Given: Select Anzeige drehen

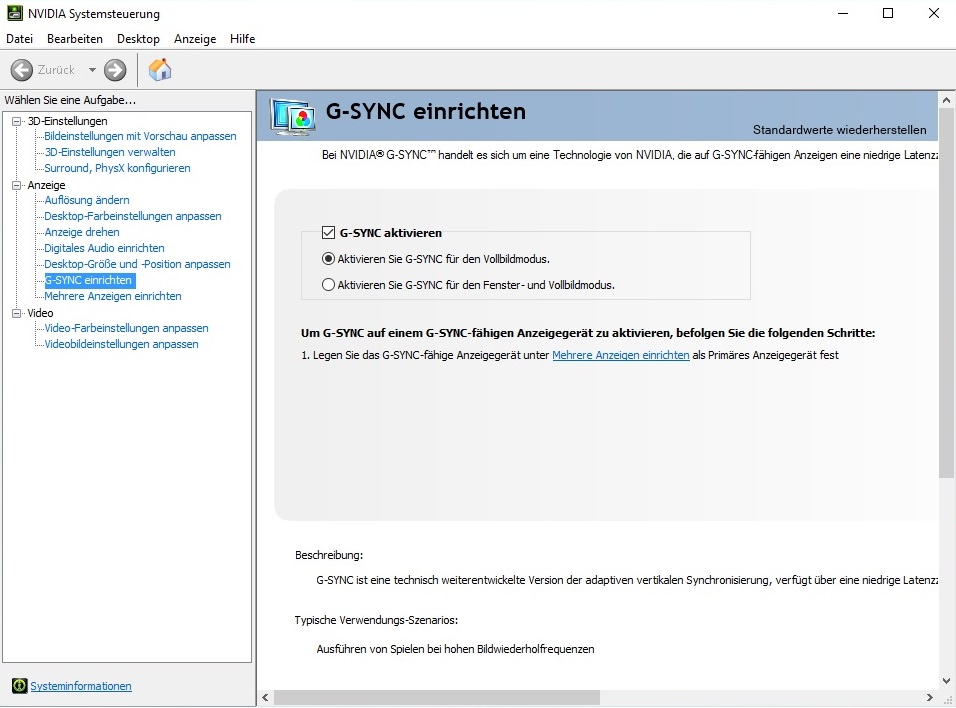Looking at the screenshot, I should click(x=82, y=232).
